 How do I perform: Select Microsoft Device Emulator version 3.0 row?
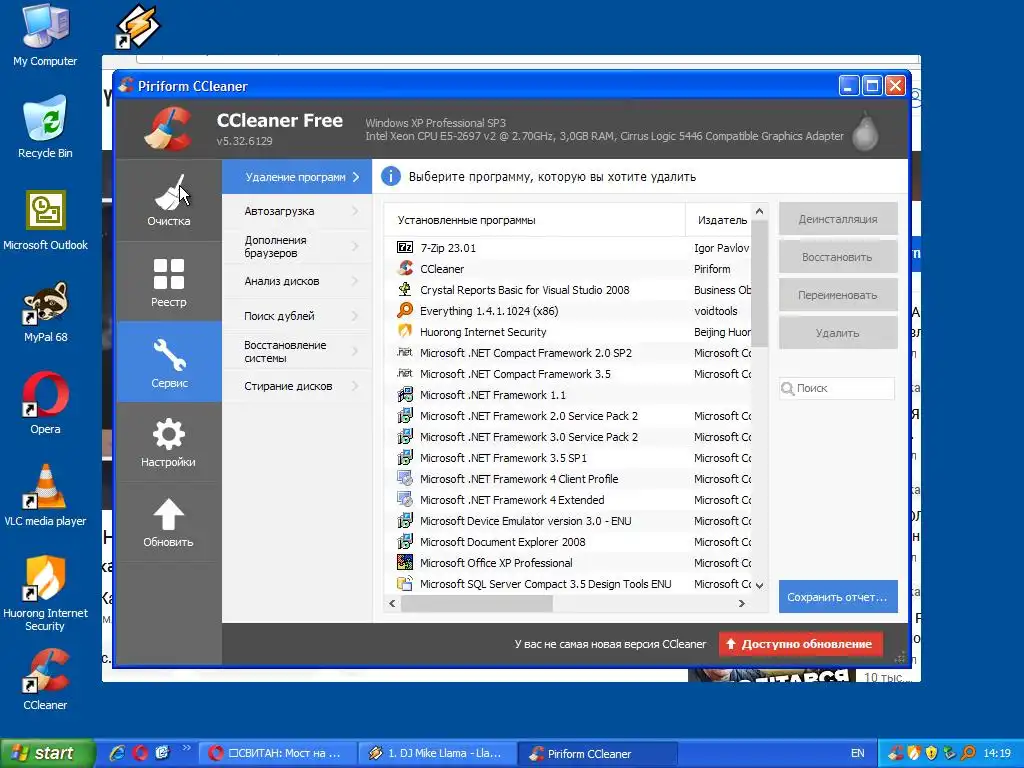pyautogui.click(x=568, y=520)
